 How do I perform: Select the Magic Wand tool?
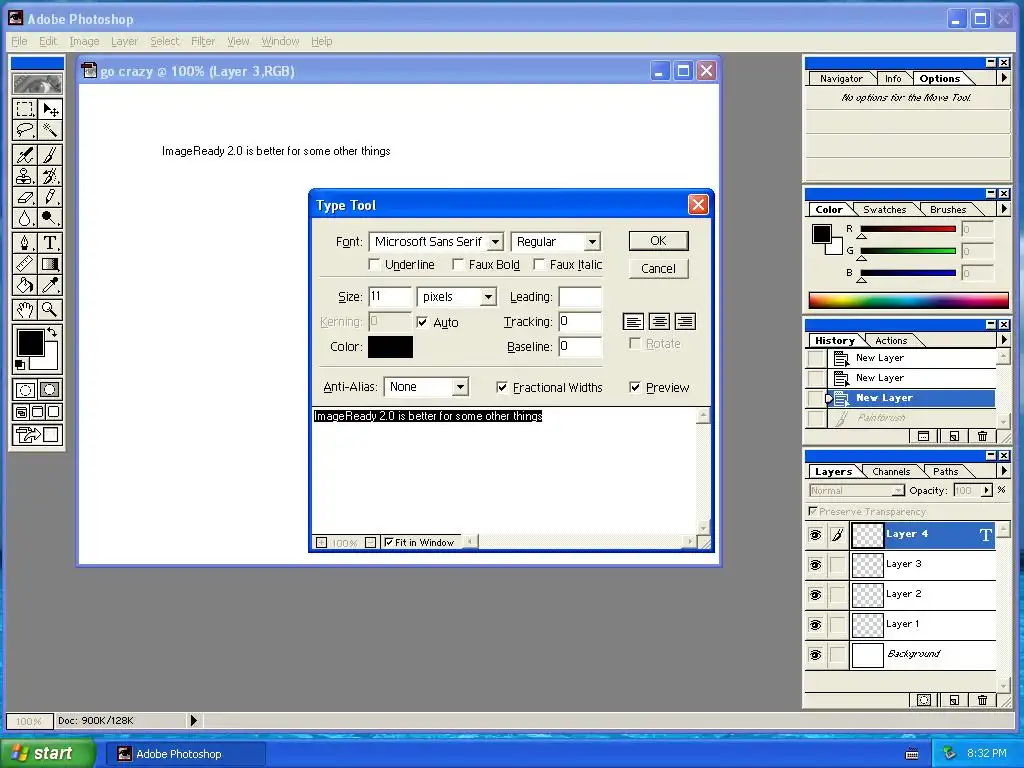pyautogui.click(x=50, y=130)
